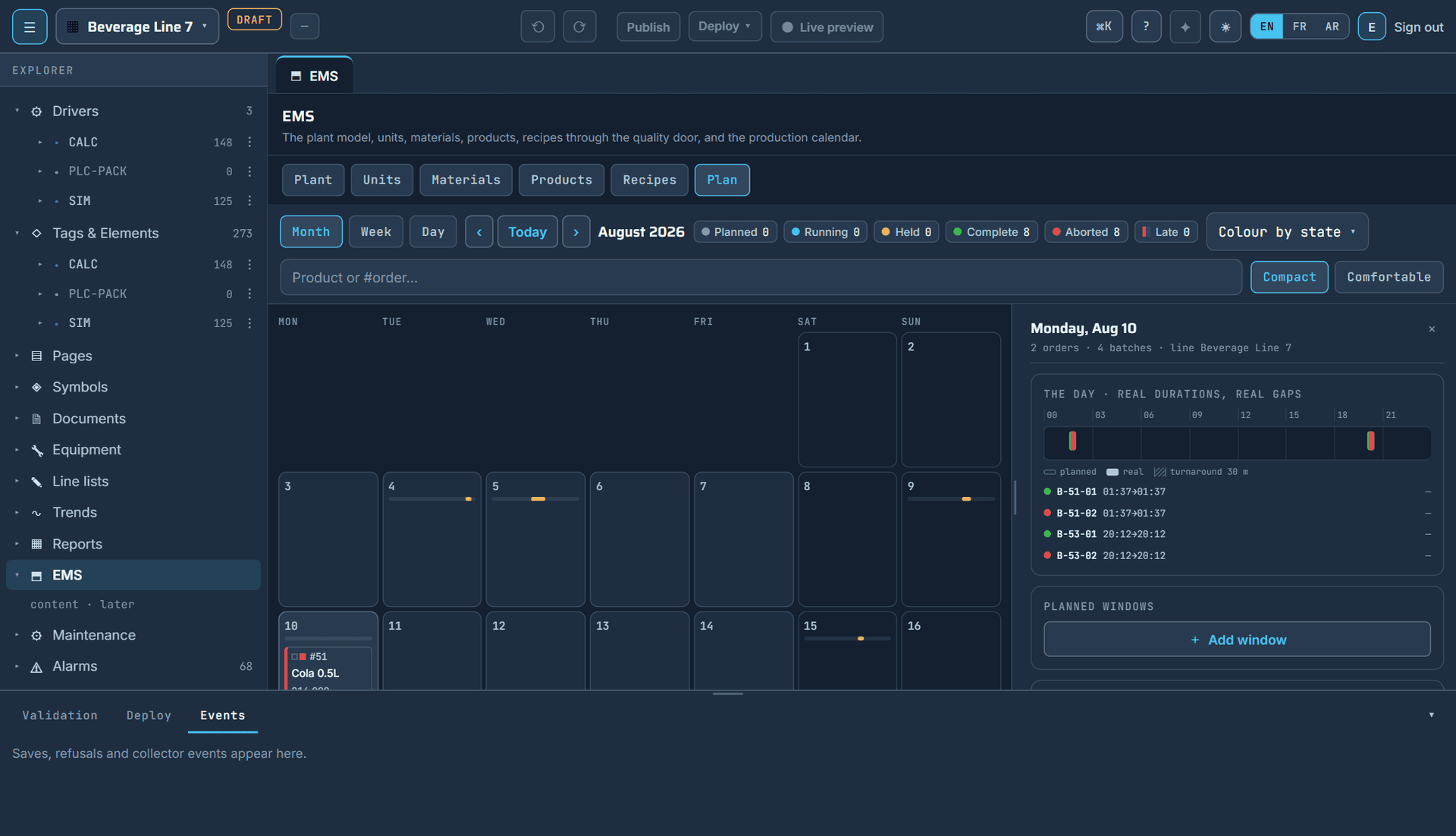Click the undo icon in top toolbar
Image resolution: width=1456 pixels, height=836 pixels.
[538, 27]
